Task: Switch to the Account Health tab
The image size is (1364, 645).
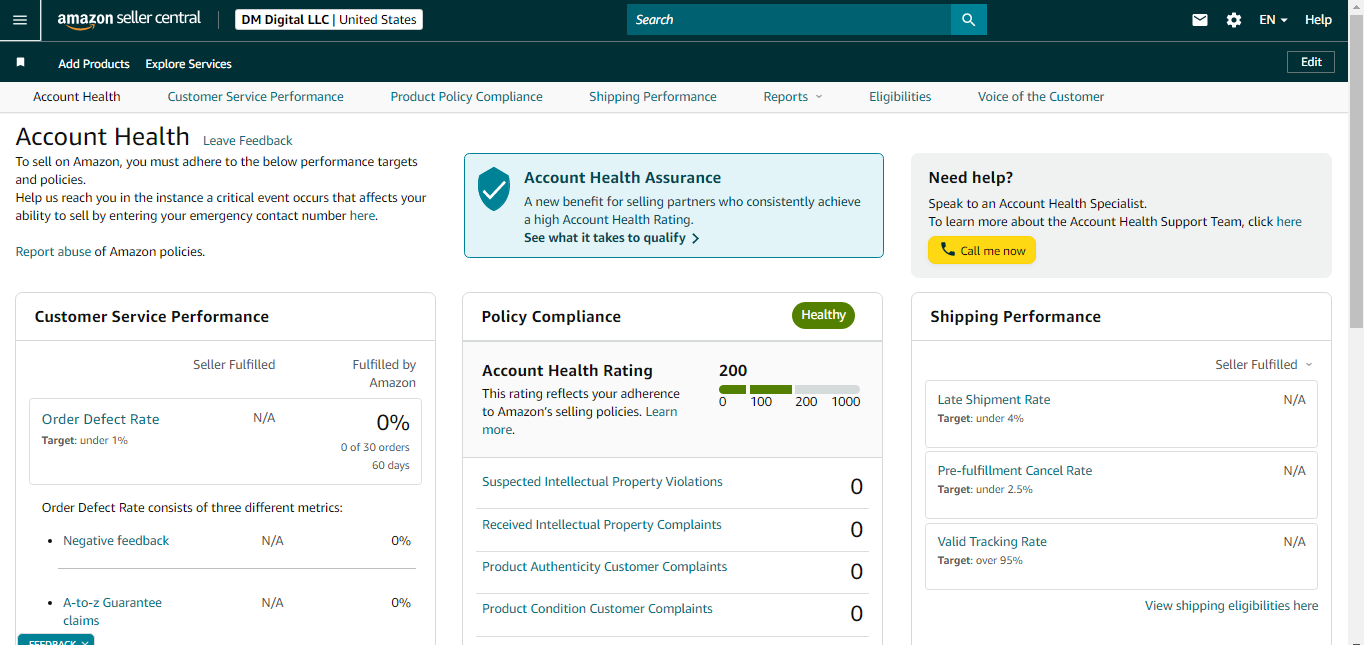Action: [77, 97]
